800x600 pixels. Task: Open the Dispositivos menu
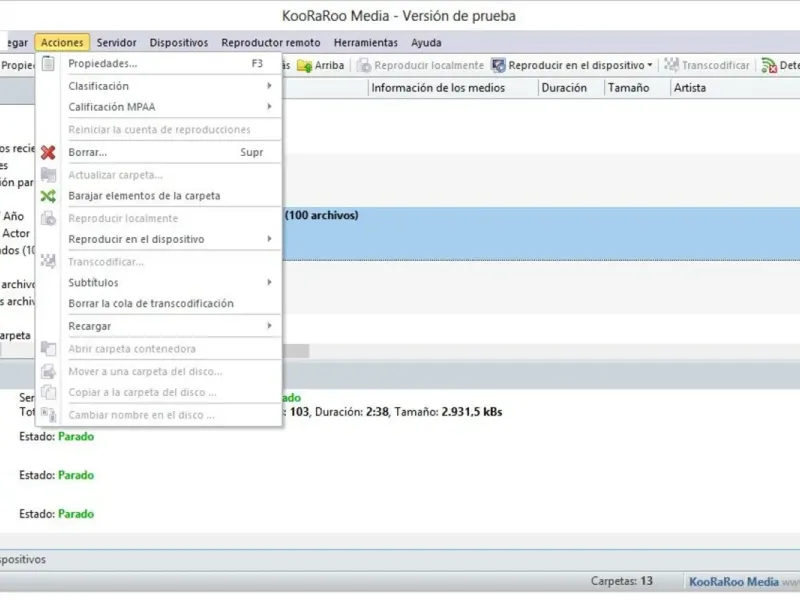179,42
